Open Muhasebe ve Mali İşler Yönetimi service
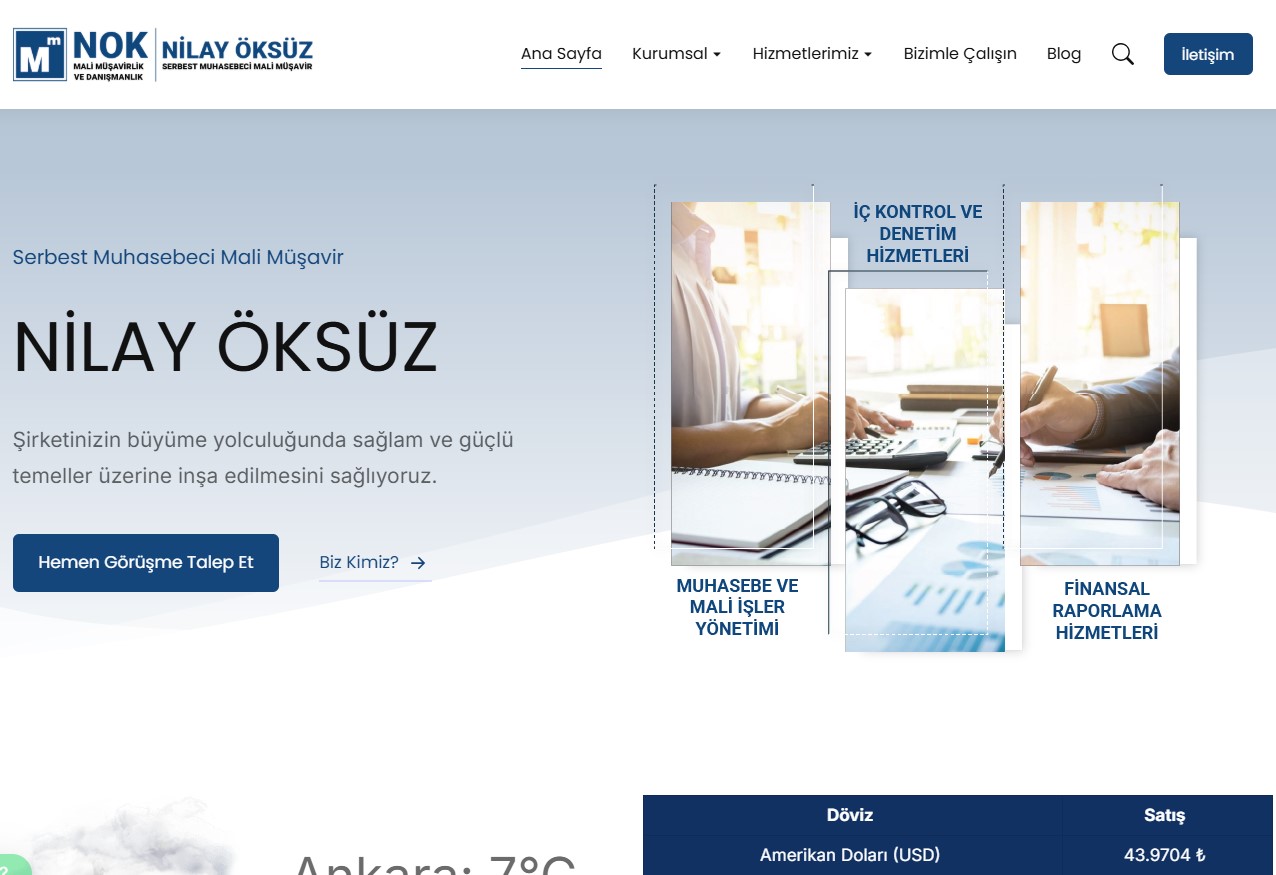 click(x=737, y=607)
